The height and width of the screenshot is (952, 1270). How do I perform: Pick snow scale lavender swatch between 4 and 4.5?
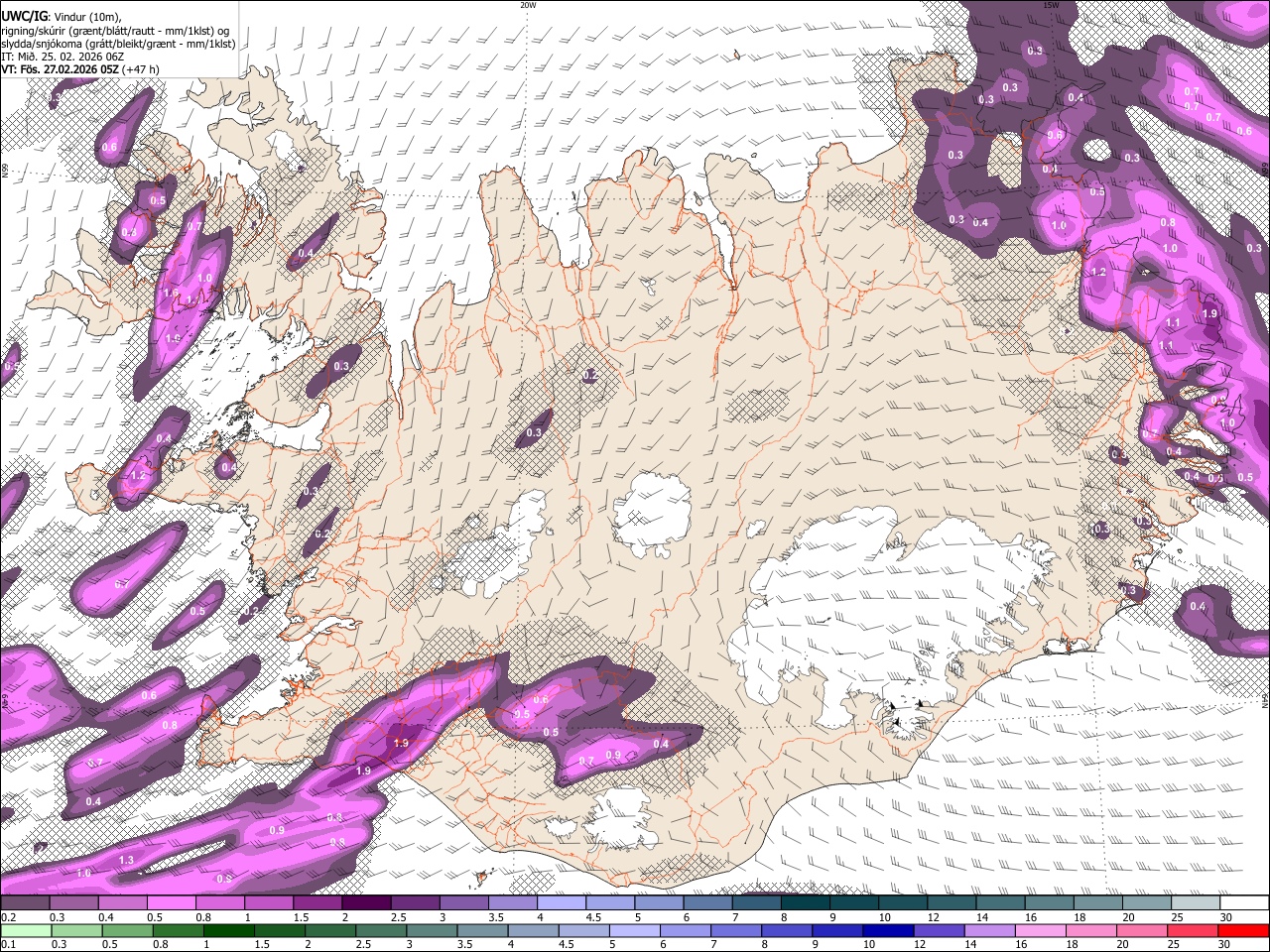pos(561,903)
